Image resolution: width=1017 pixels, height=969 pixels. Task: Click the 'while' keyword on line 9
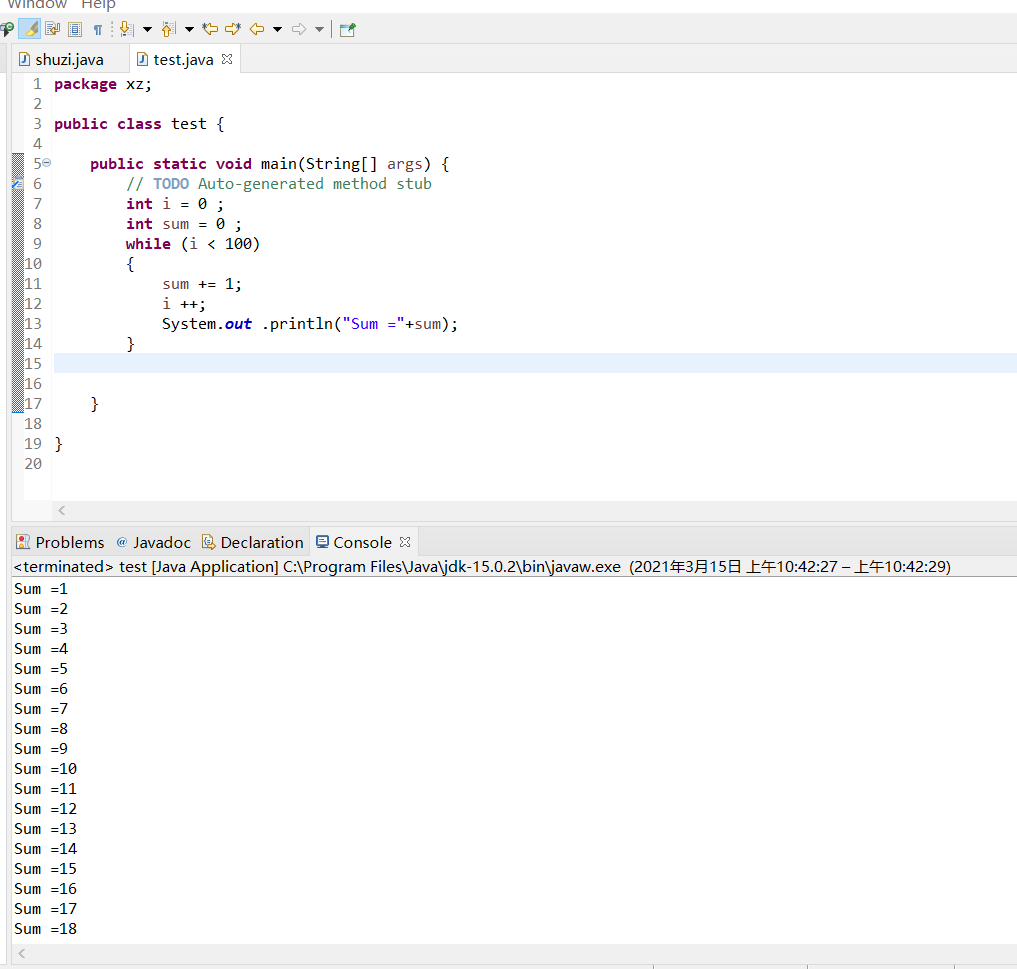click(148, 244)
